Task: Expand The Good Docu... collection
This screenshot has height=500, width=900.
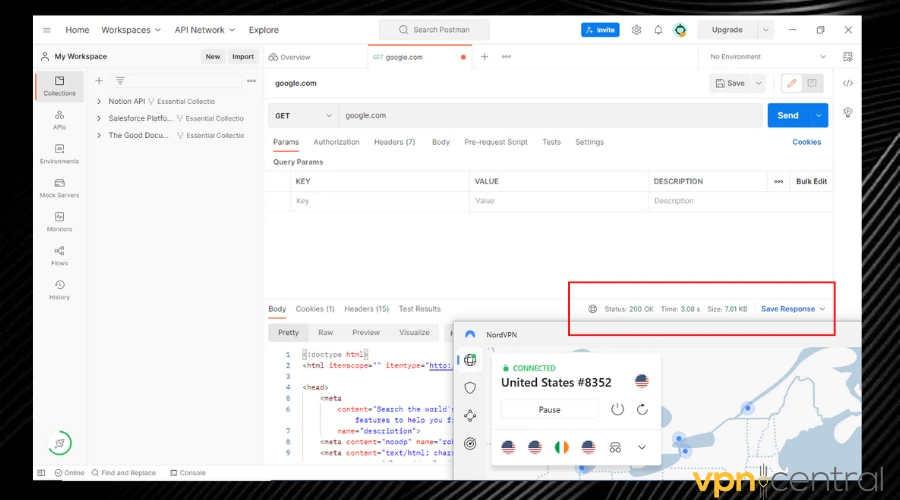Action: click(99, 135)
